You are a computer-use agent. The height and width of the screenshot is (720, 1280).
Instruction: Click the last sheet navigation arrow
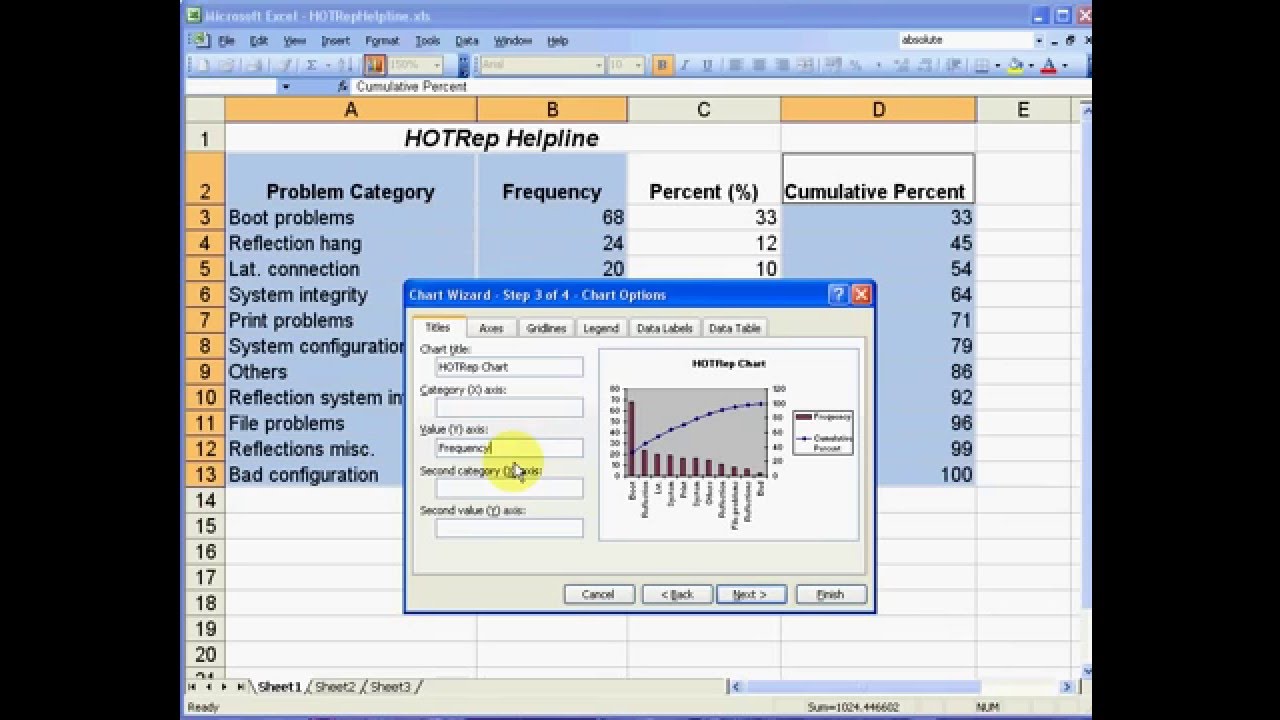coord(240,687)
